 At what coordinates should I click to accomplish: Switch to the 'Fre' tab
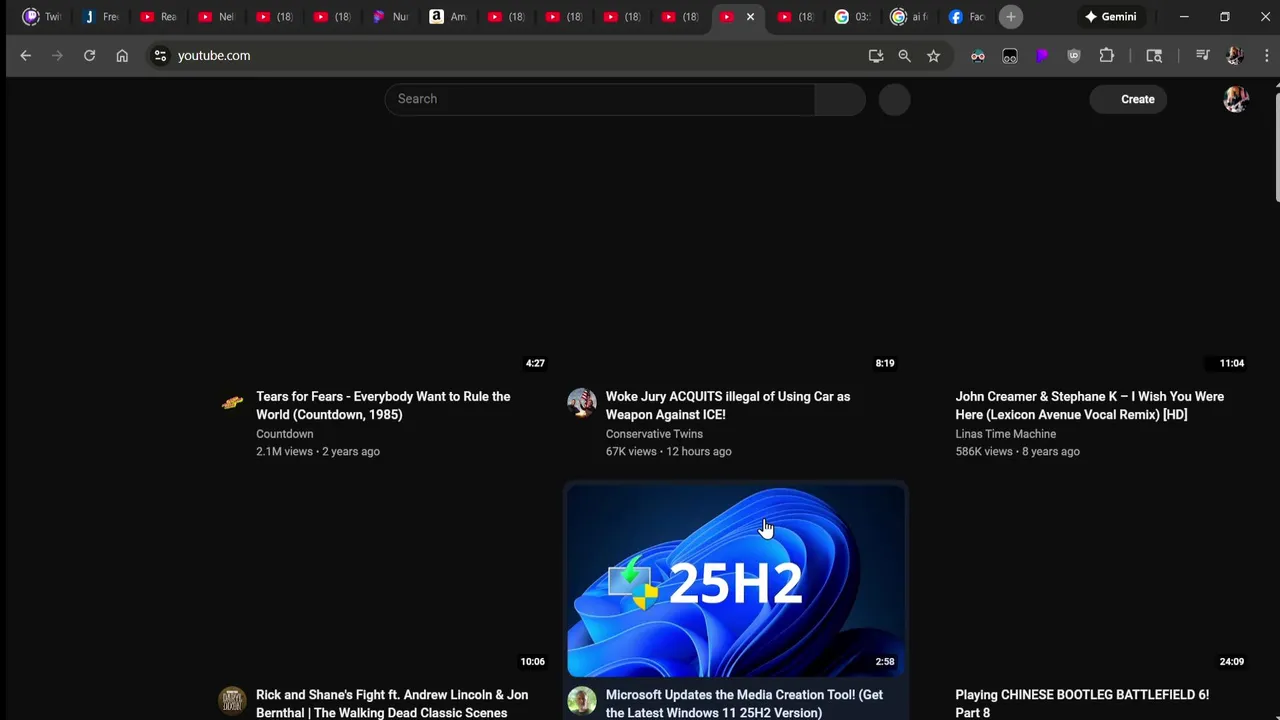click(x=100, y=17)
